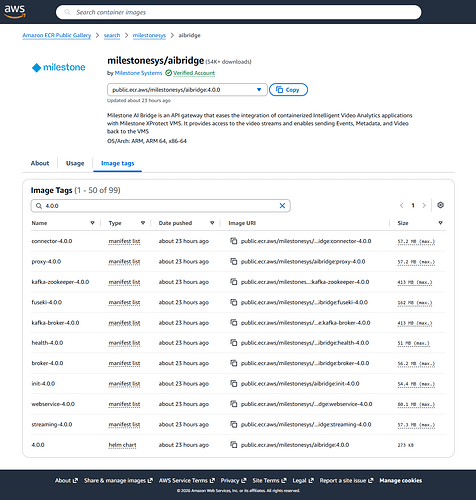This screenshot has width=476, height=500.
Task: Copy the init-4.0.0 image URI
Action: (234, 384)
